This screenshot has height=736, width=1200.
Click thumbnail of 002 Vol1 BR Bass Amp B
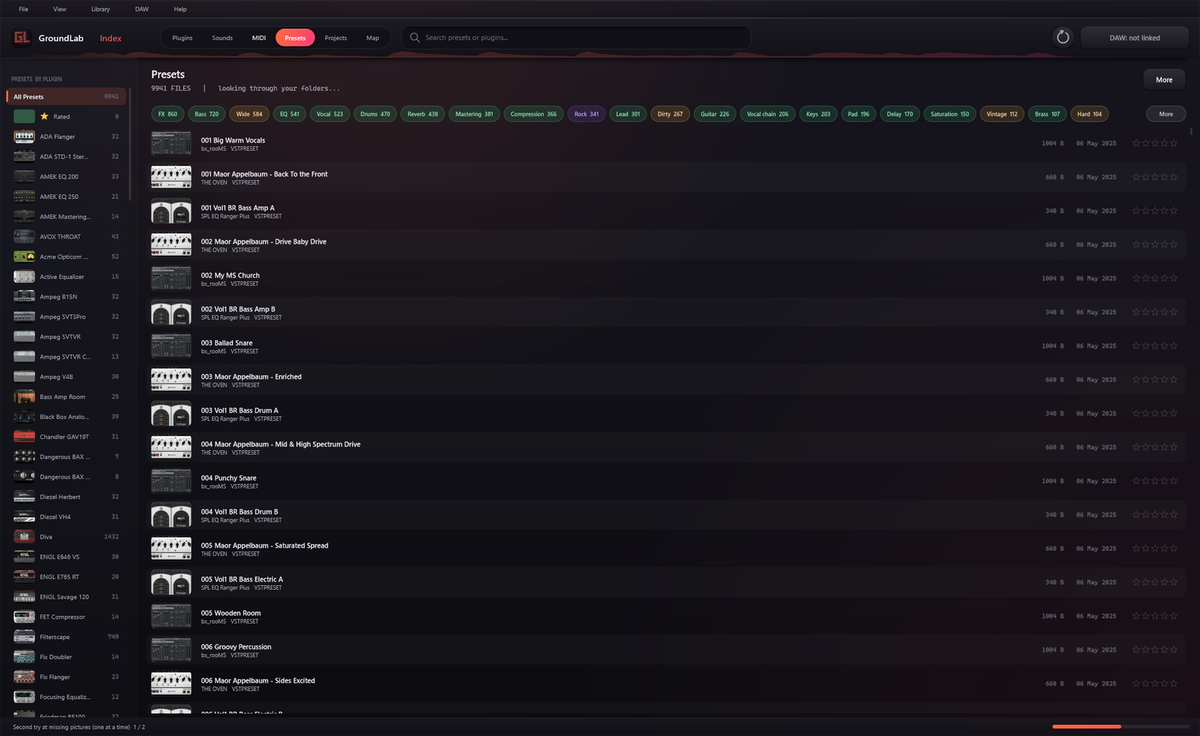(171, 313)
